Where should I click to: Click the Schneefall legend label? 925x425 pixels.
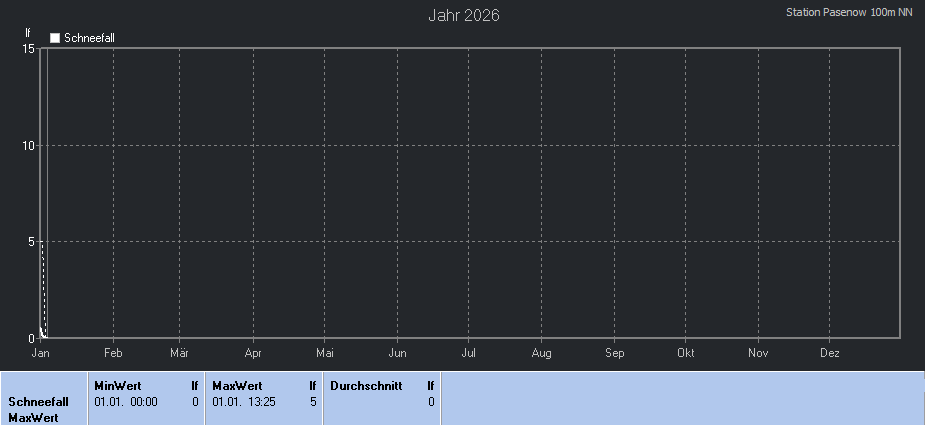[90, 38]
